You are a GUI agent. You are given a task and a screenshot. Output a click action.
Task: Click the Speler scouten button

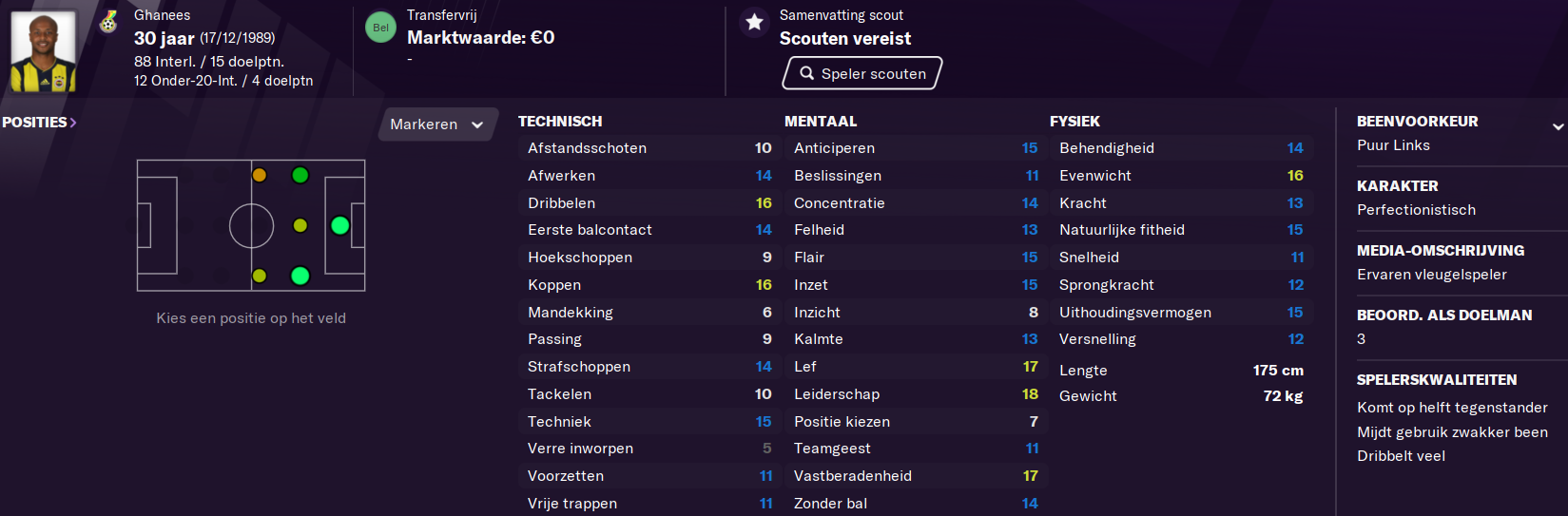click(x=861, y=73)
